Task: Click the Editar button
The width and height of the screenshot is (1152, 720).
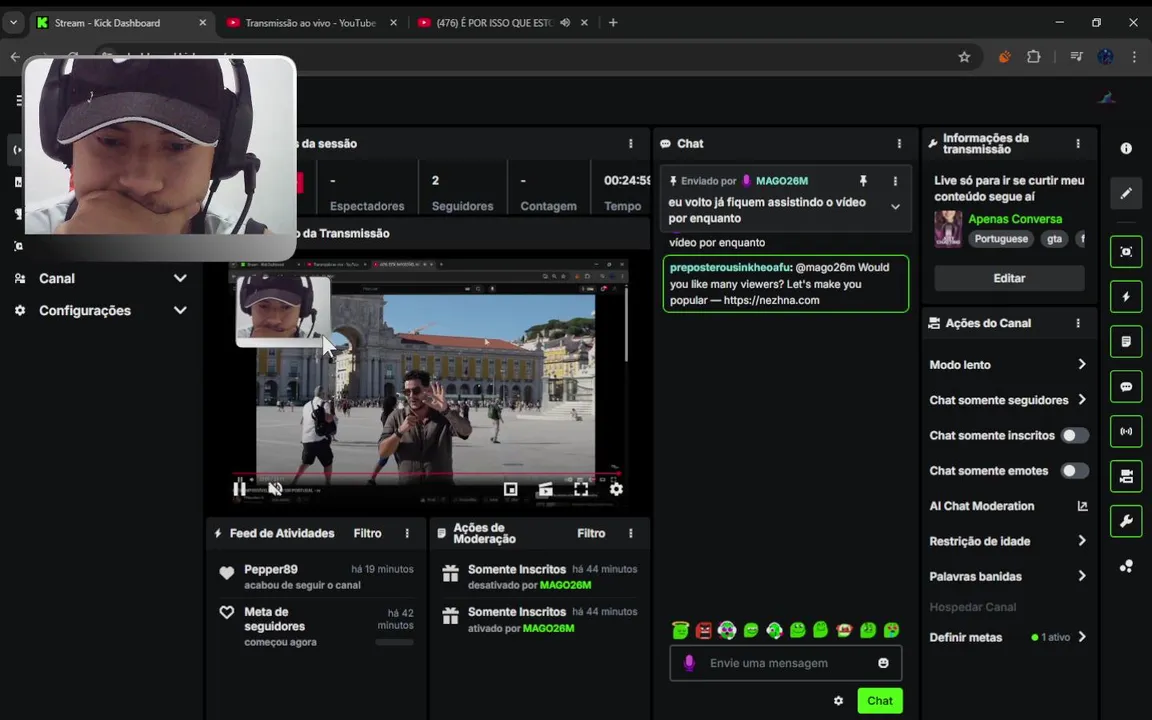Action: pos(1009,278)
